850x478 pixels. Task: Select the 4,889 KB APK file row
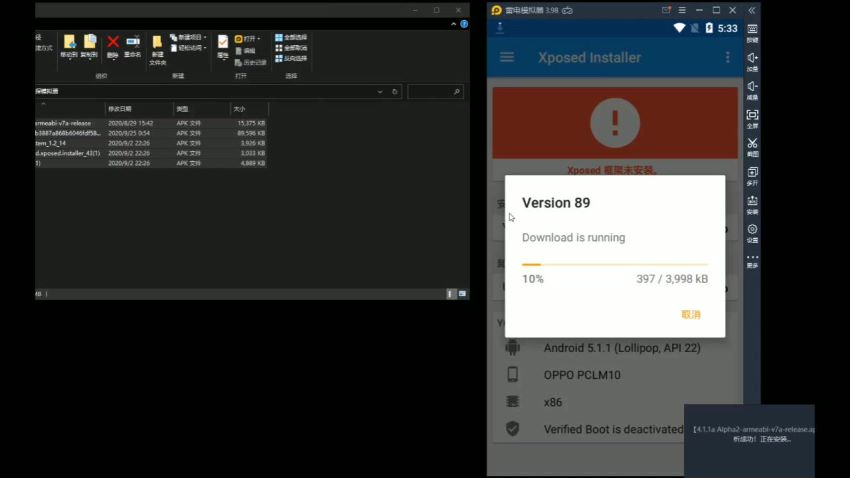pos(151,163)
